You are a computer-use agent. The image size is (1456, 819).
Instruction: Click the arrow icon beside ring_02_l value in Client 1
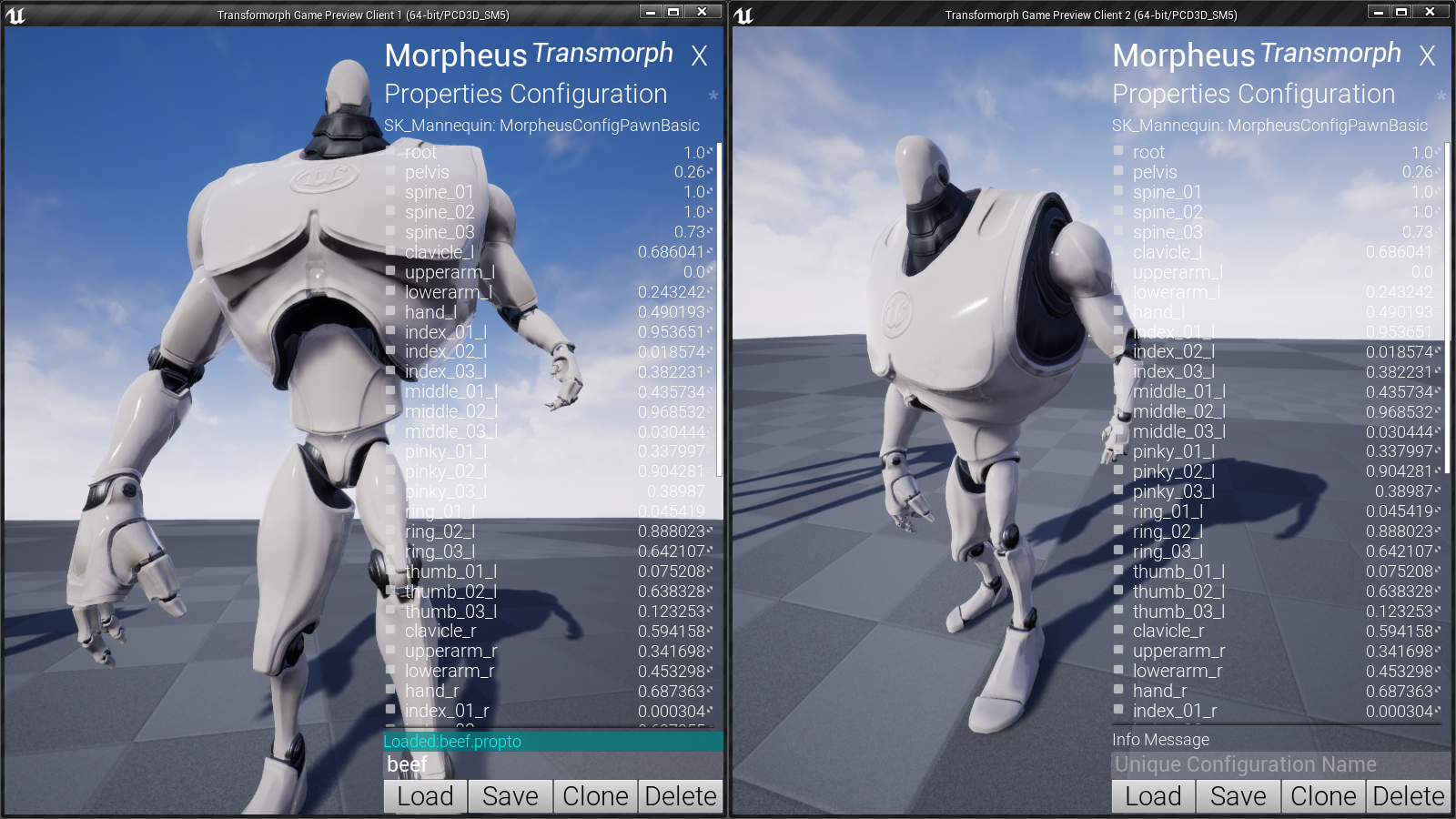pos(711,531)
